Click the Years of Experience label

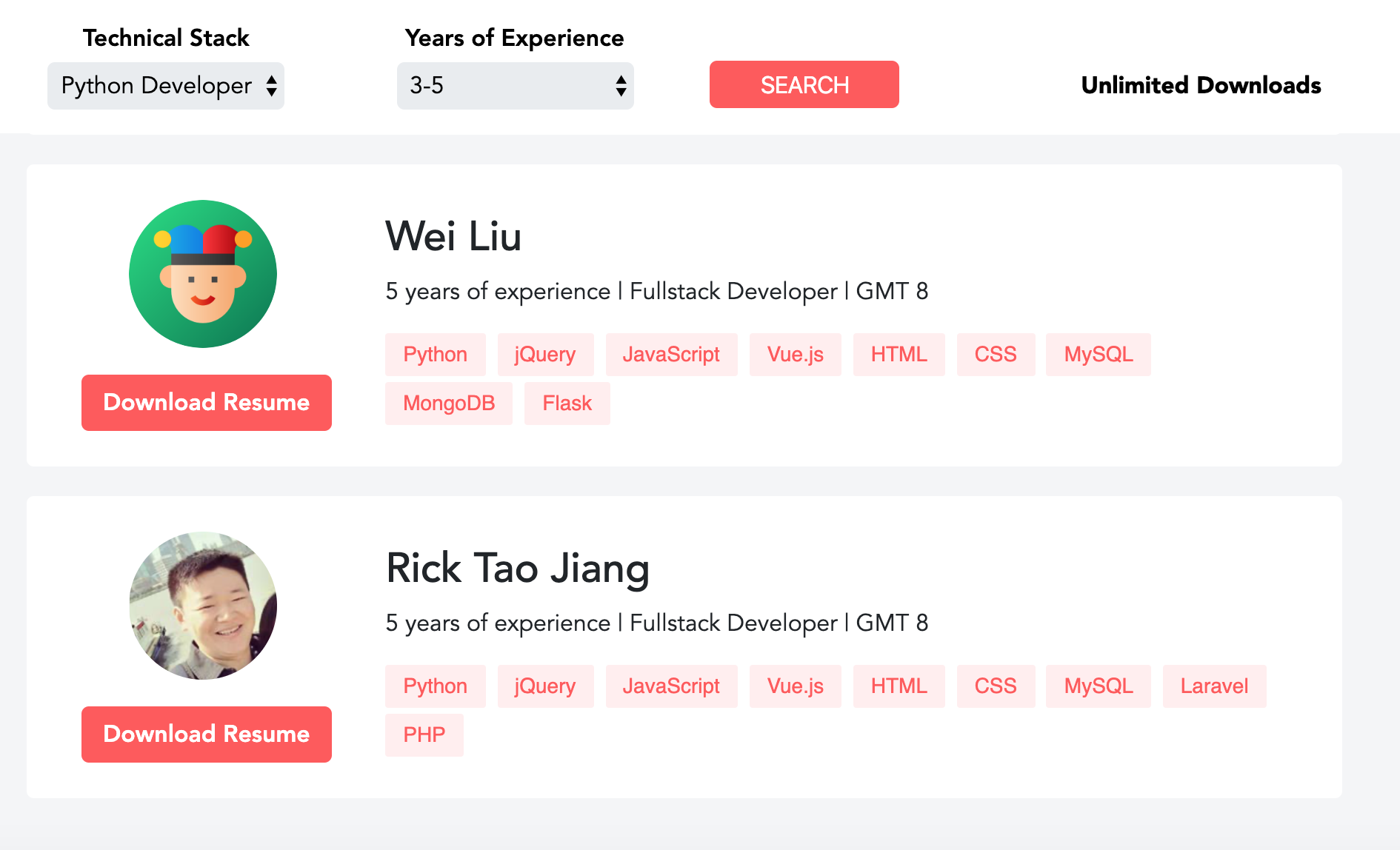(x=515, y=38)
